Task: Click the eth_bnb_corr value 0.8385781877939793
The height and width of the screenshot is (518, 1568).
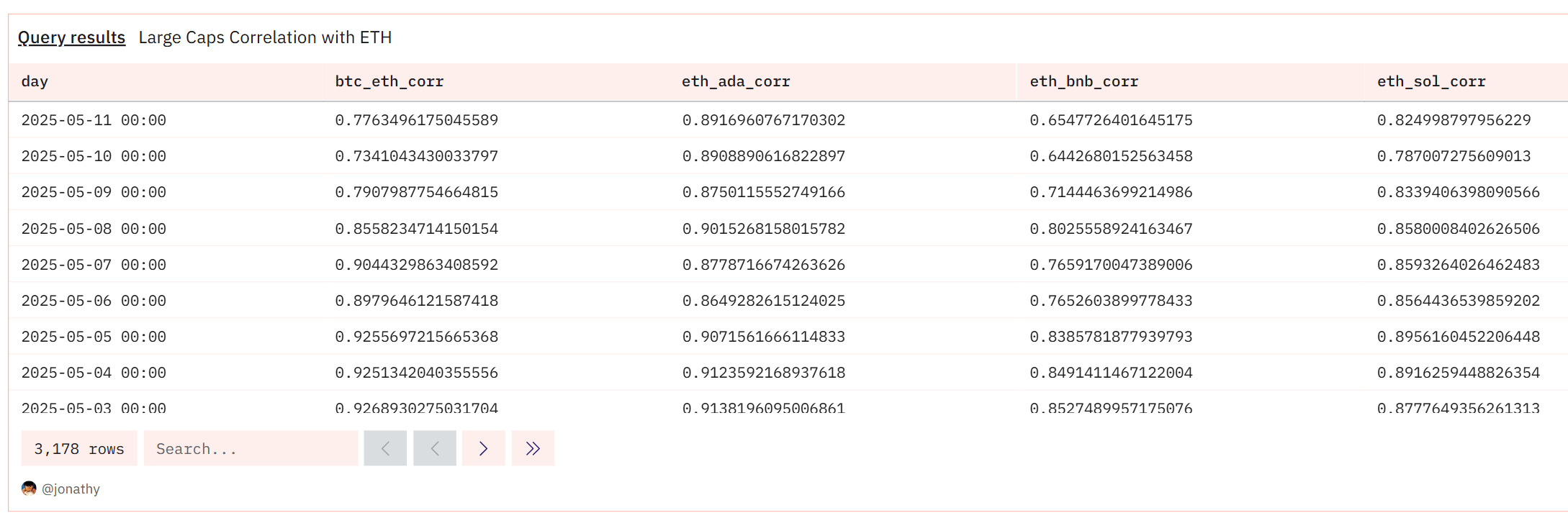Action: coord(1111,337)
